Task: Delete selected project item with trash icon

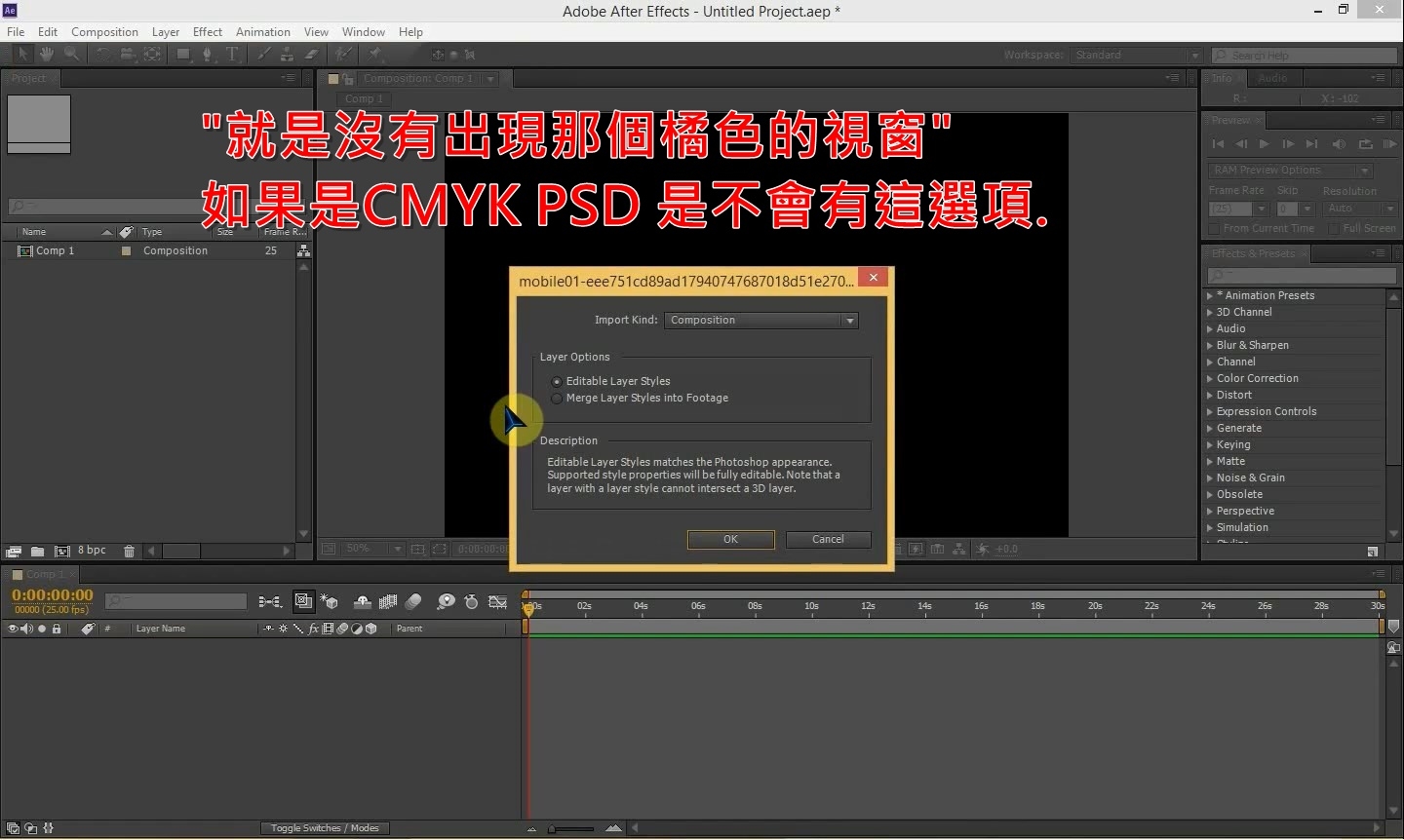Action: coord(129,551)
